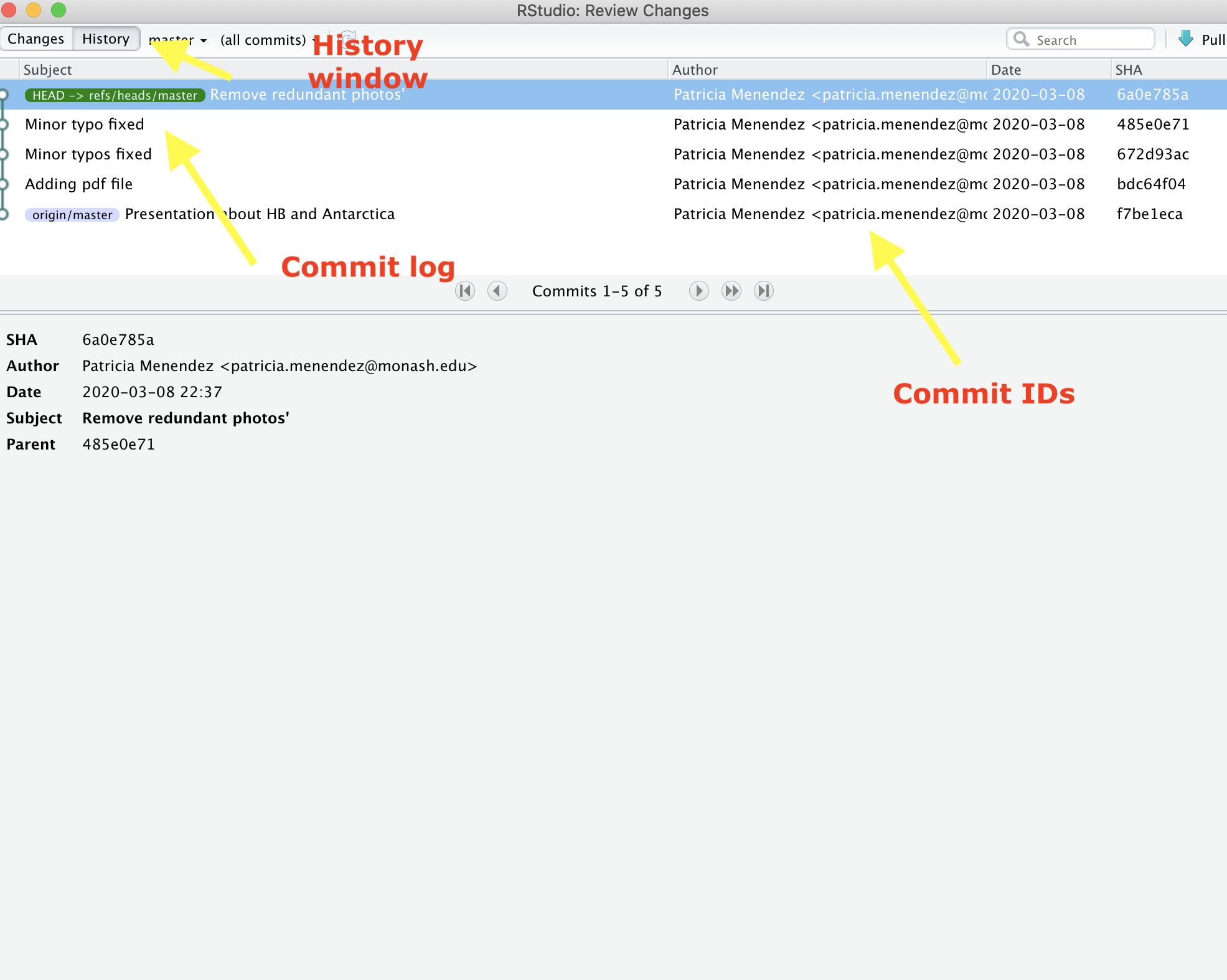
Task: Click the SHA column header
Action: (1129, 70)
